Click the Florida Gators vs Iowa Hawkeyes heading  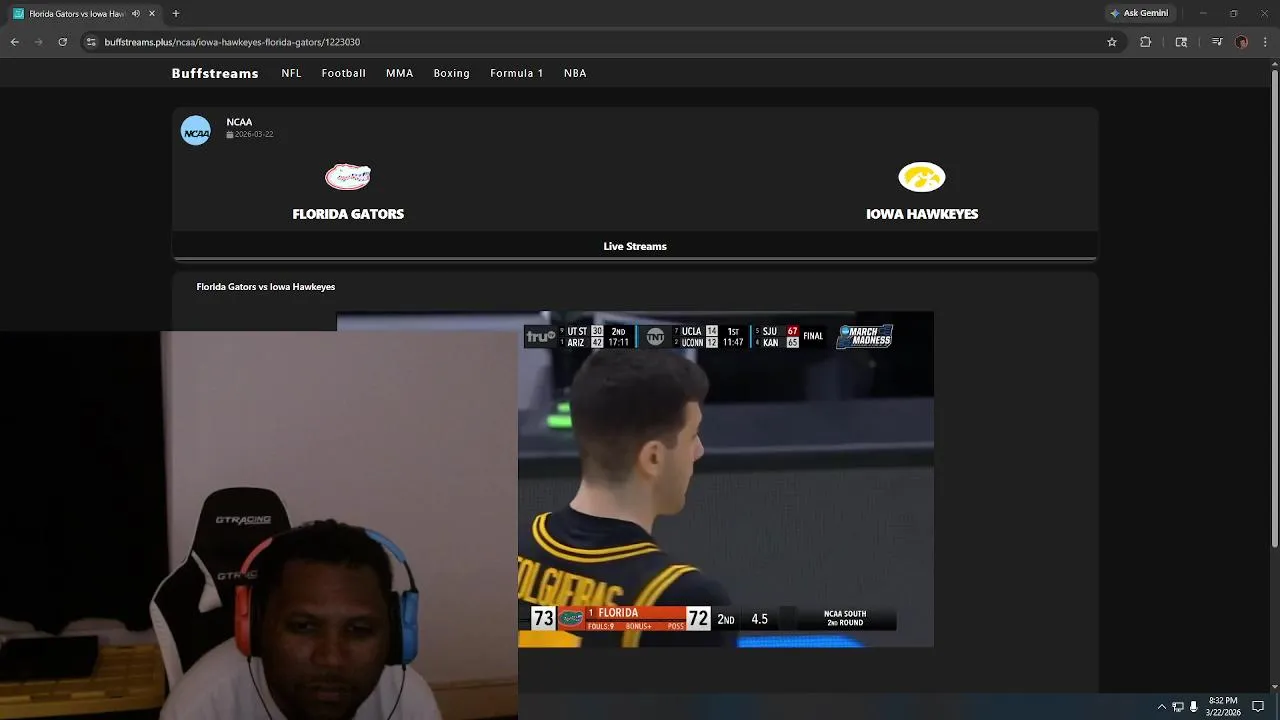tap(266, 287)
